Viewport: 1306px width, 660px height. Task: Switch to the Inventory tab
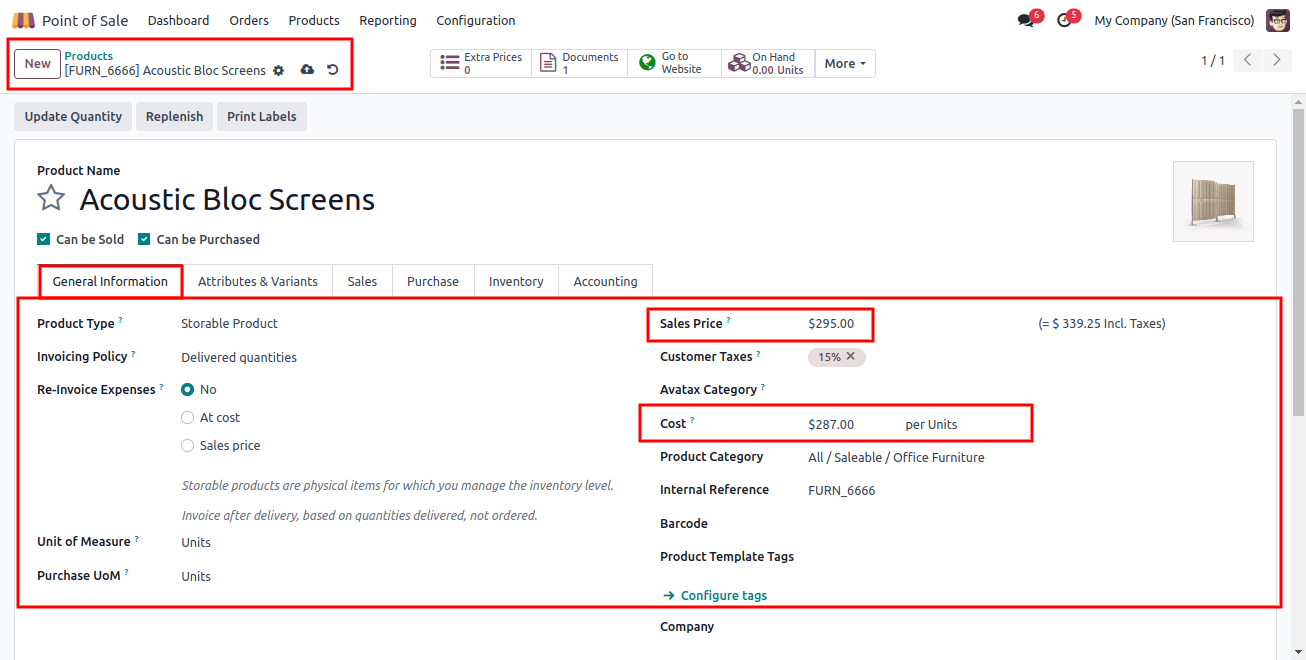point(516,281)
